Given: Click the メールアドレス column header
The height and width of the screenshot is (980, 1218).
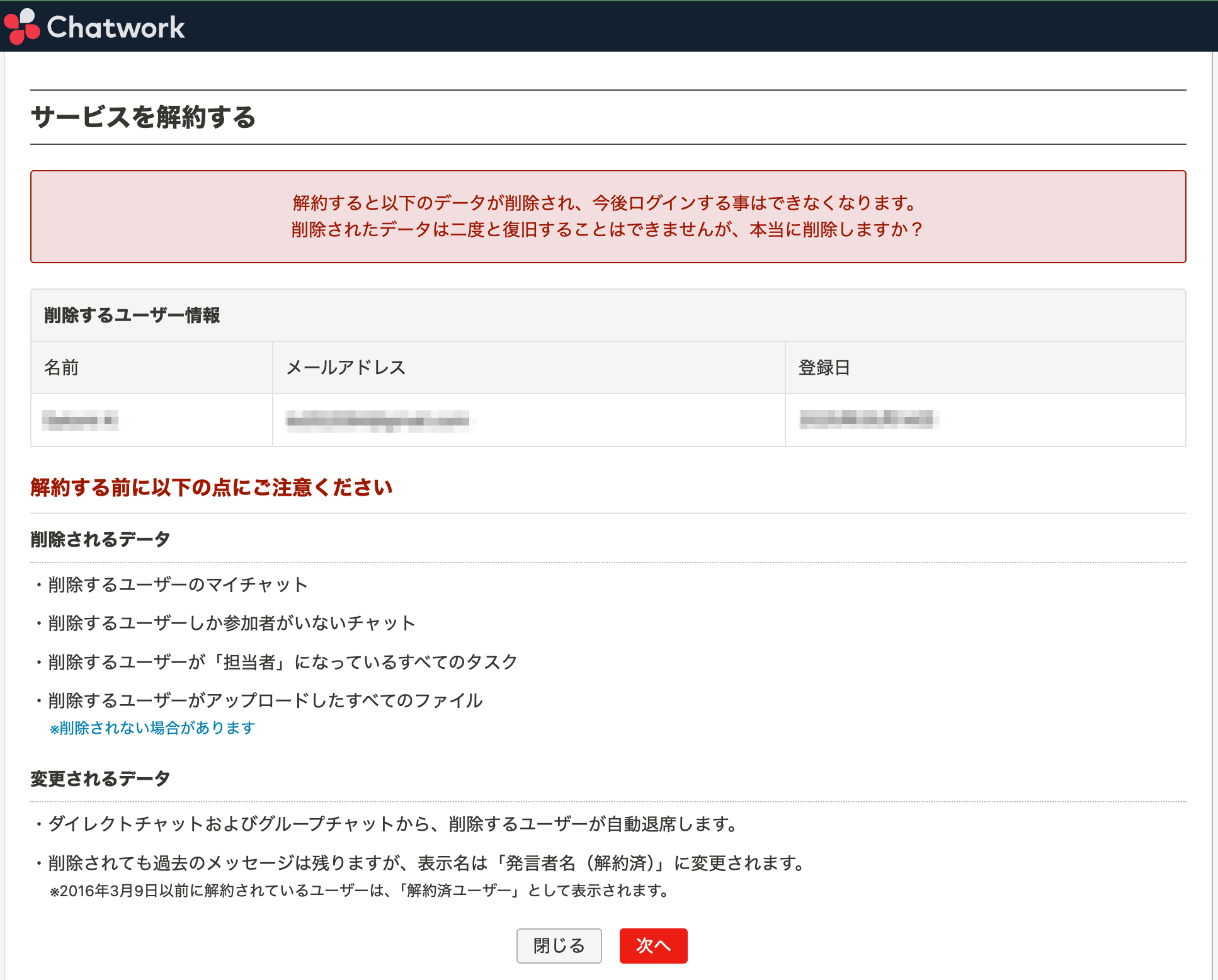Looking at the screenshot, I should point(345,367).
